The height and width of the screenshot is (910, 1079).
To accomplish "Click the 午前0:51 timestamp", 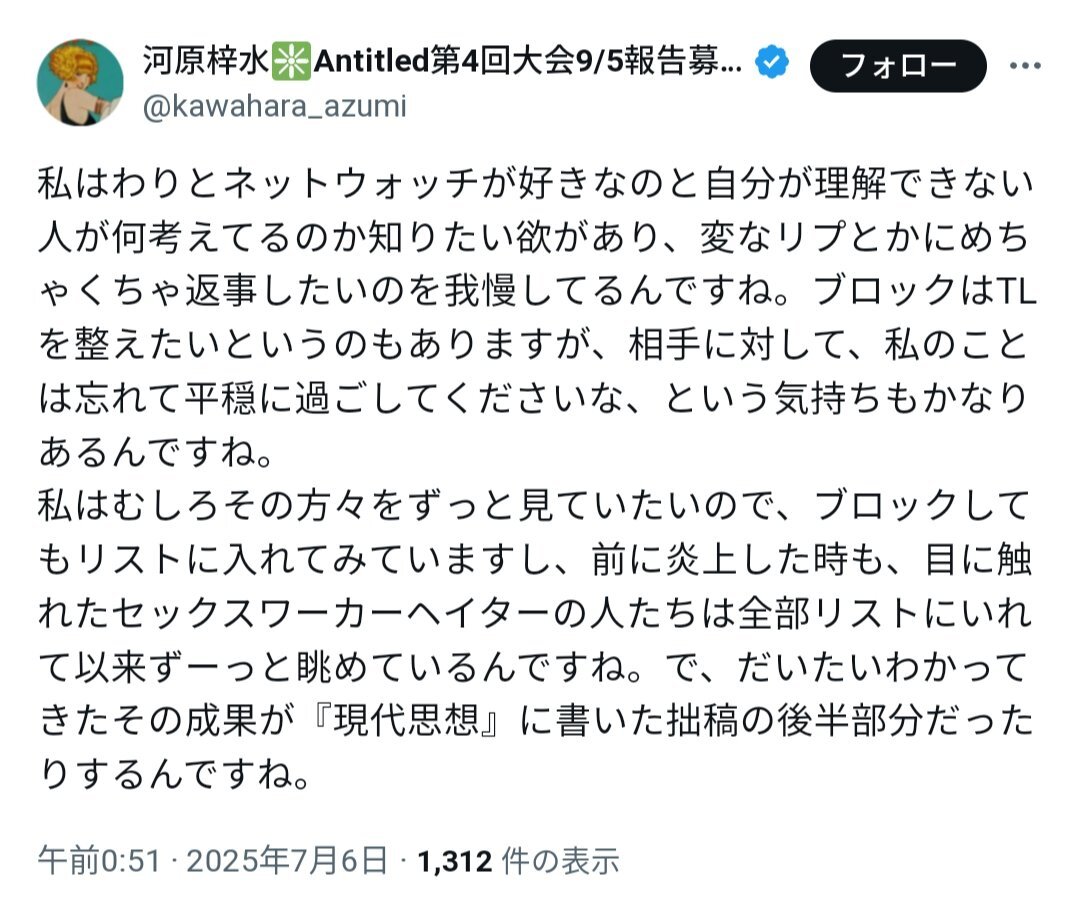I will [x=99, y=861].
